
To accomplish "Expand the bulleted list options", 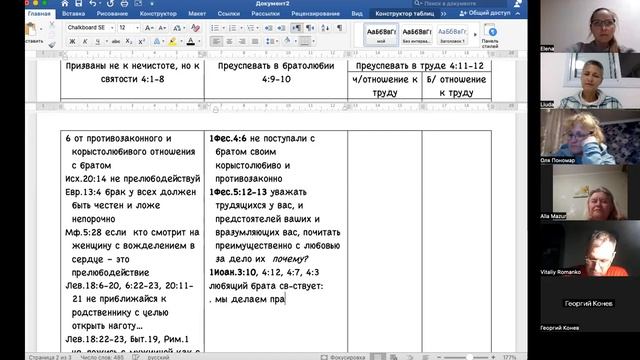I will [224, 28].
